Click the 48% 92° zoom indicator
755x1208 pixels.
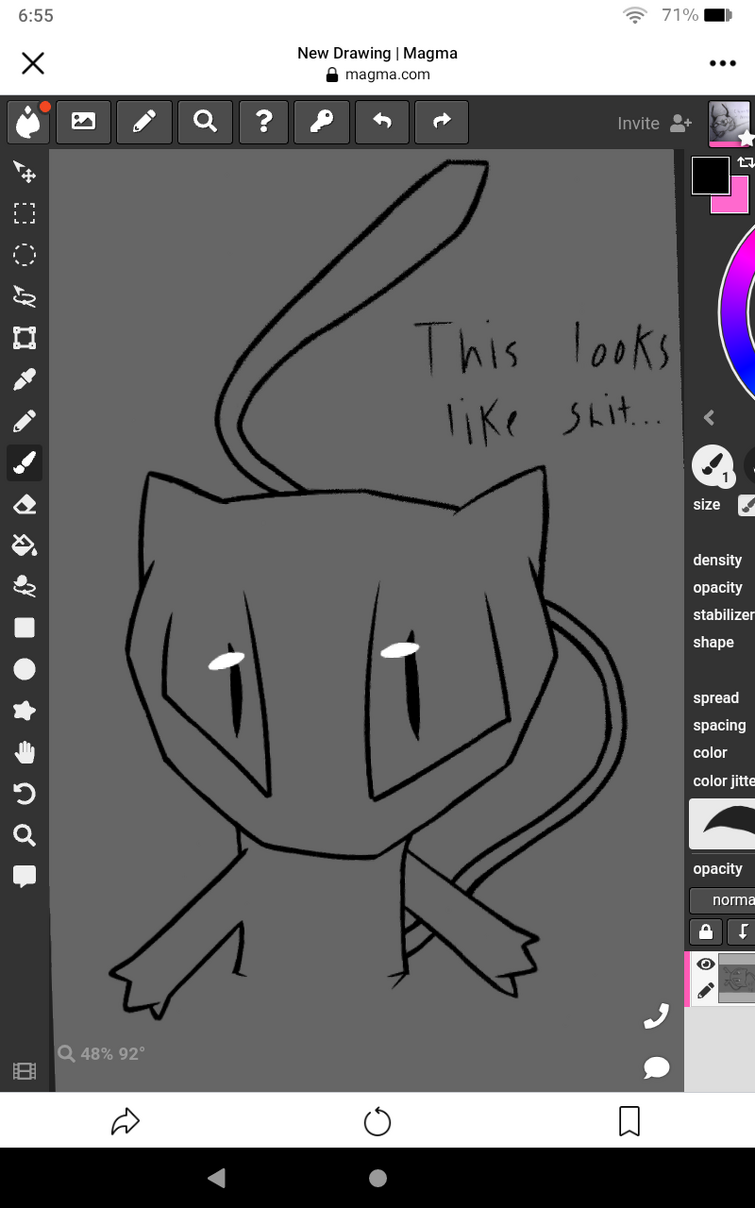click(x=101, y=1053)
